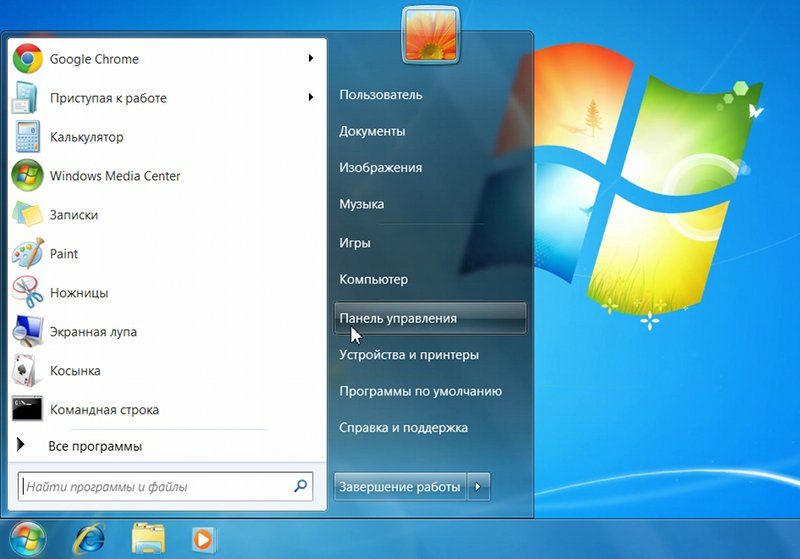Click the Приступая к работе label text

(x=108, y=98)
